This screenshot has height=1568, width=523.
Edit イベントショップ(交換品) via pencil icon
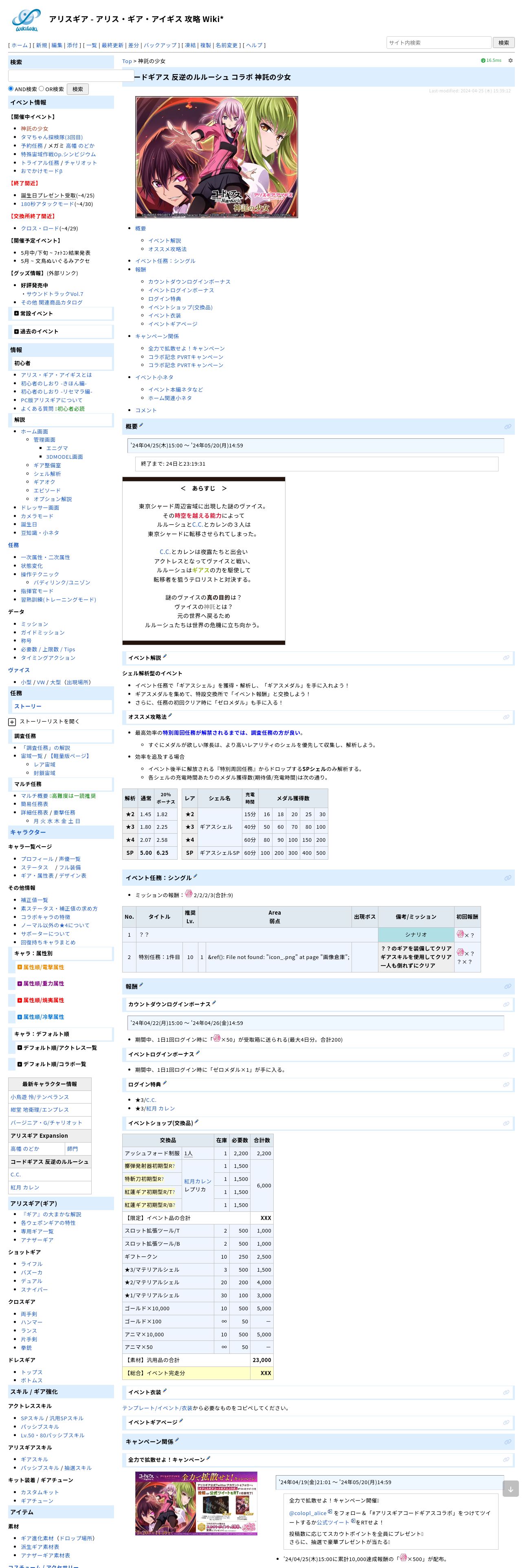[196, 1121]
